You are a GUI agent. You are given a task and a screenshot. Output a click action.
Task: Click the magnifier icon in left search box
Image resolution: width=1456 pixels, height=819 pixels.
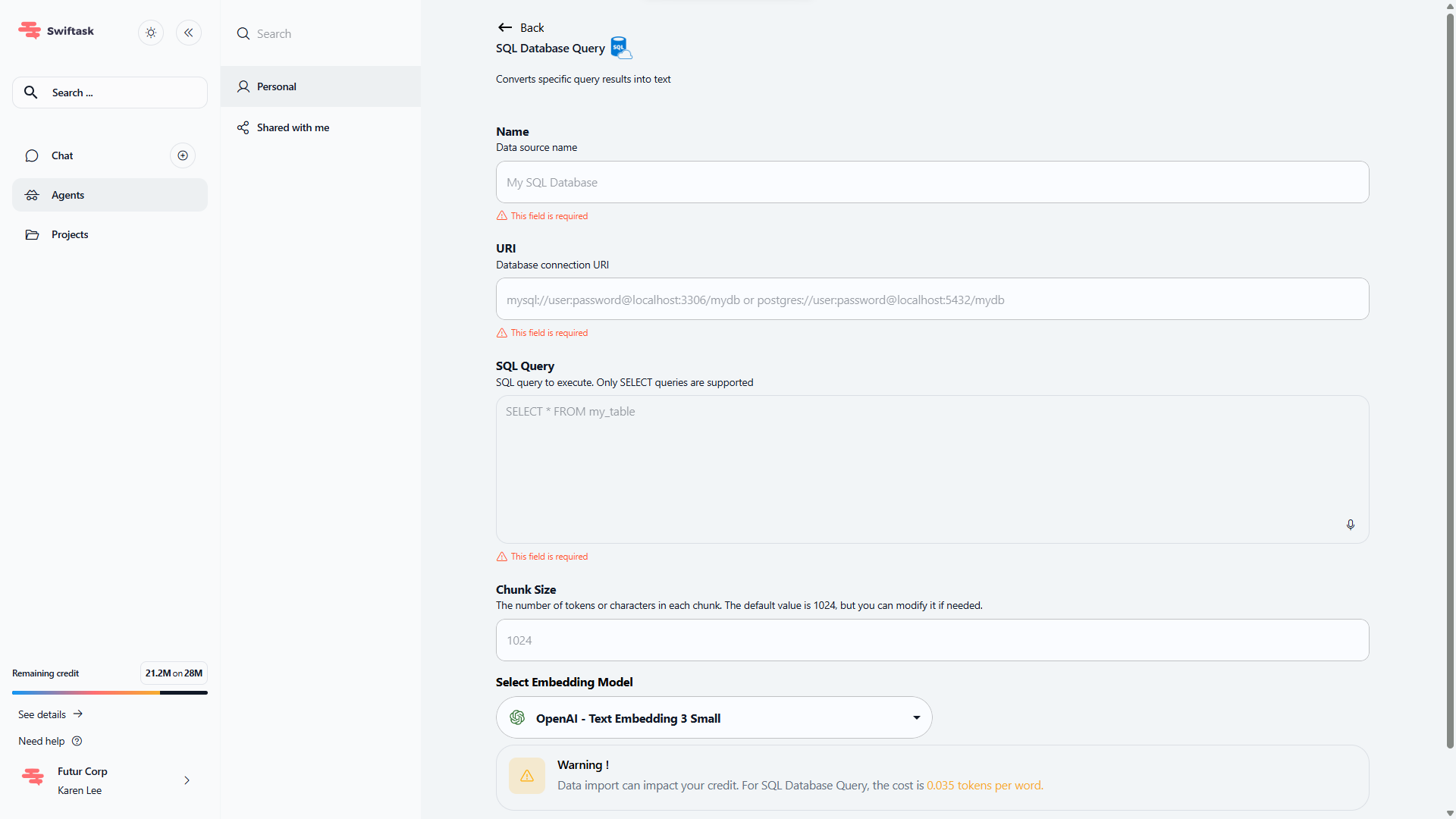pos(30,93)
